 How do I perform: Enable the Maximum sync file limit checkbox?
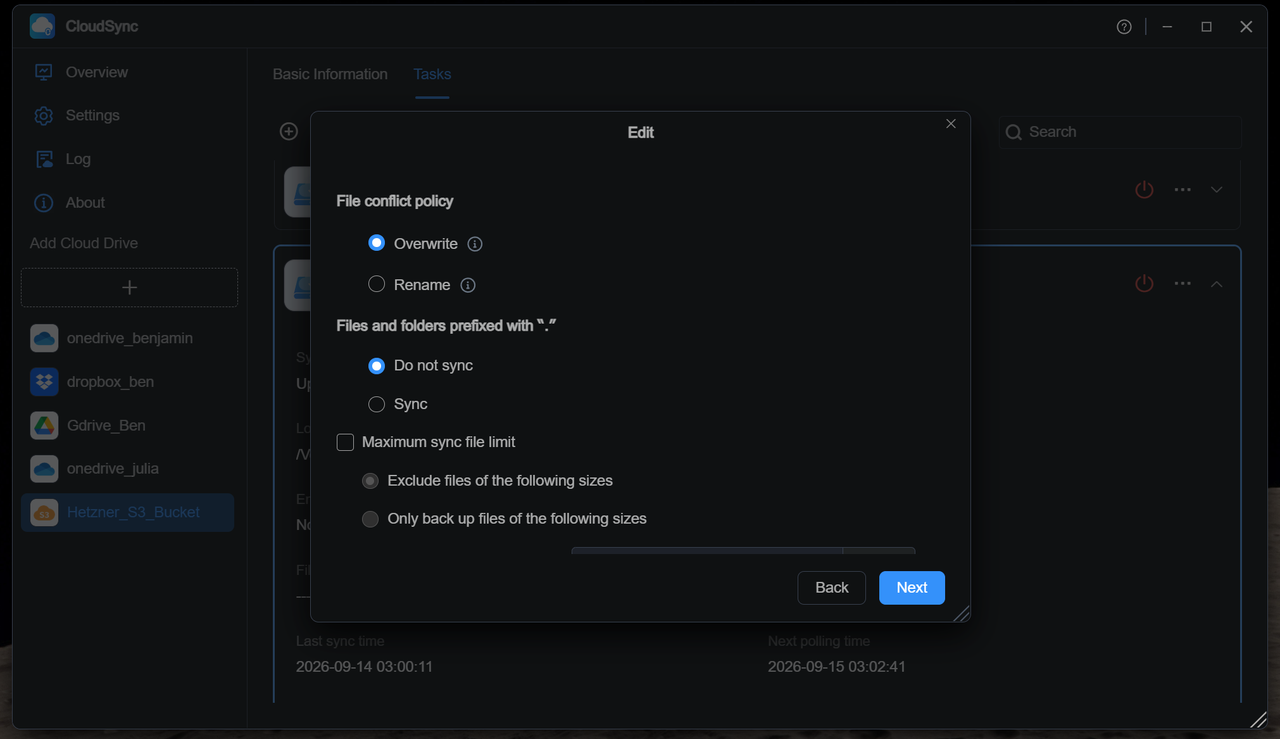(346, 442)
